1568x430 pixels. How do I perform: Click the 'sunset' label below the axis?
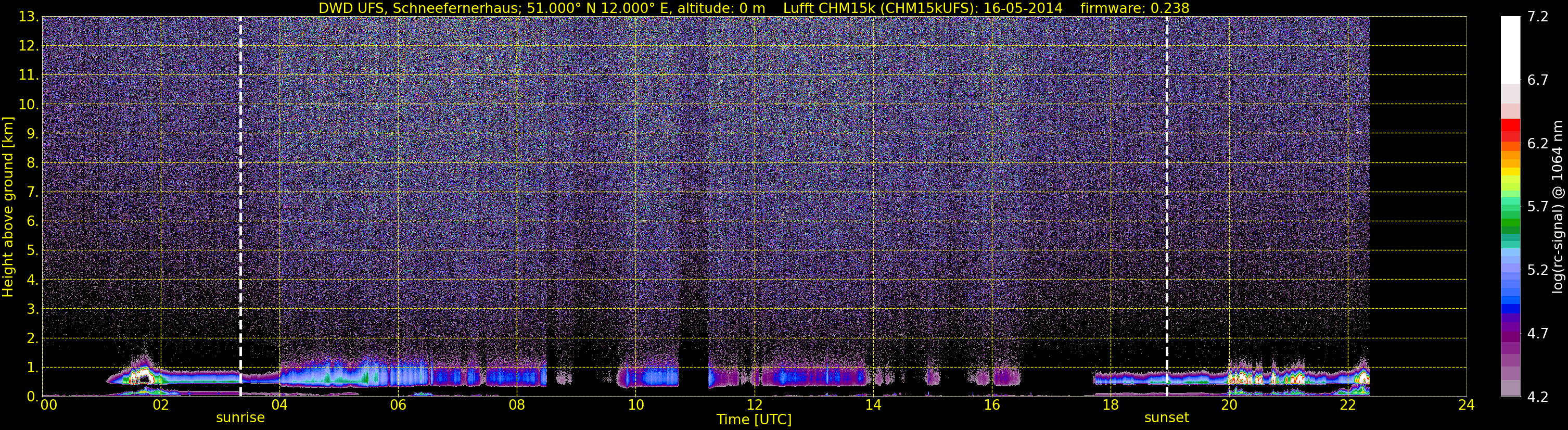coord(1166,418)
